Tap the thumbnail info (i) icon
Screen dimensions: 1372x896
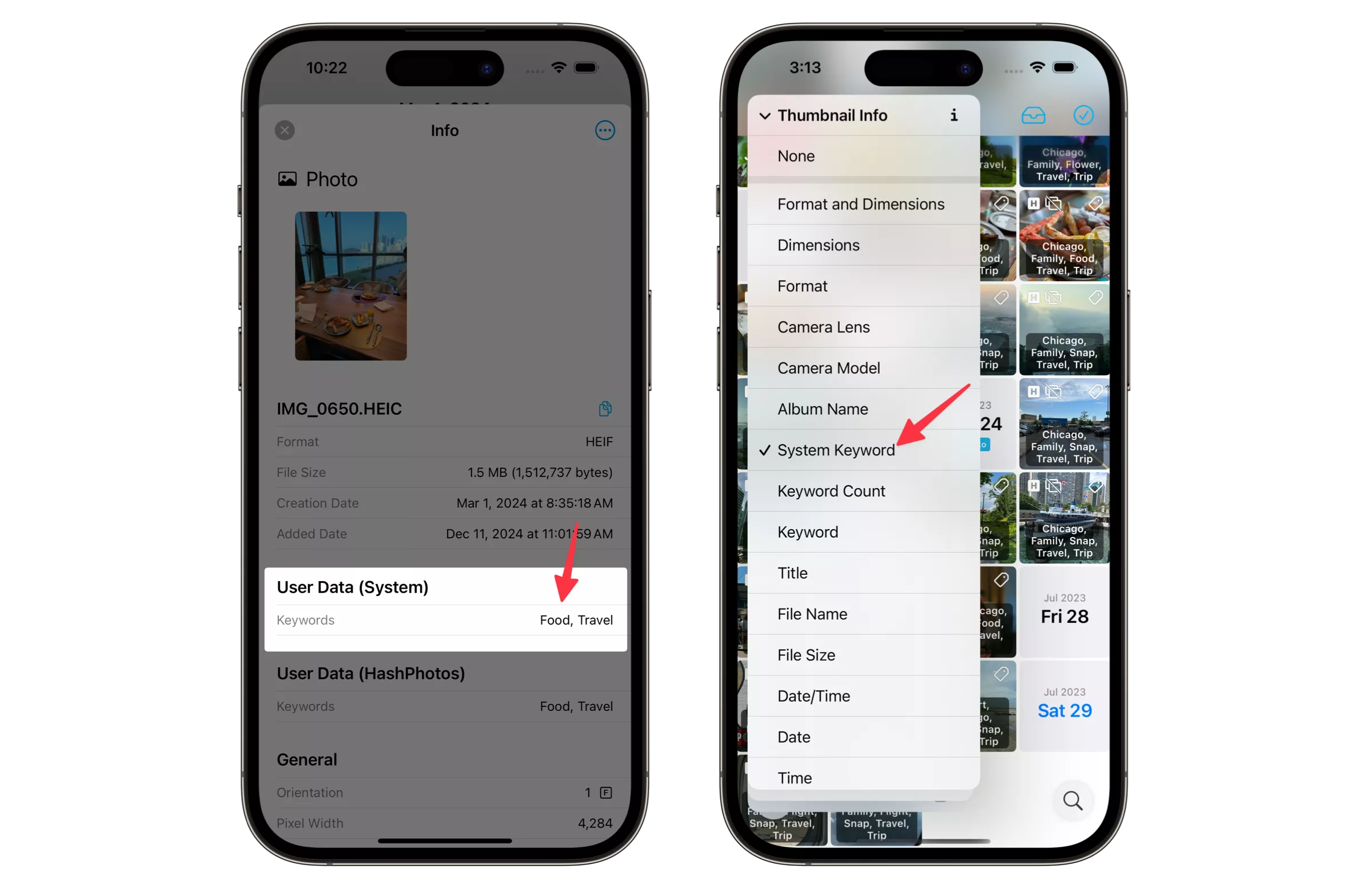[x=954, y=115]
